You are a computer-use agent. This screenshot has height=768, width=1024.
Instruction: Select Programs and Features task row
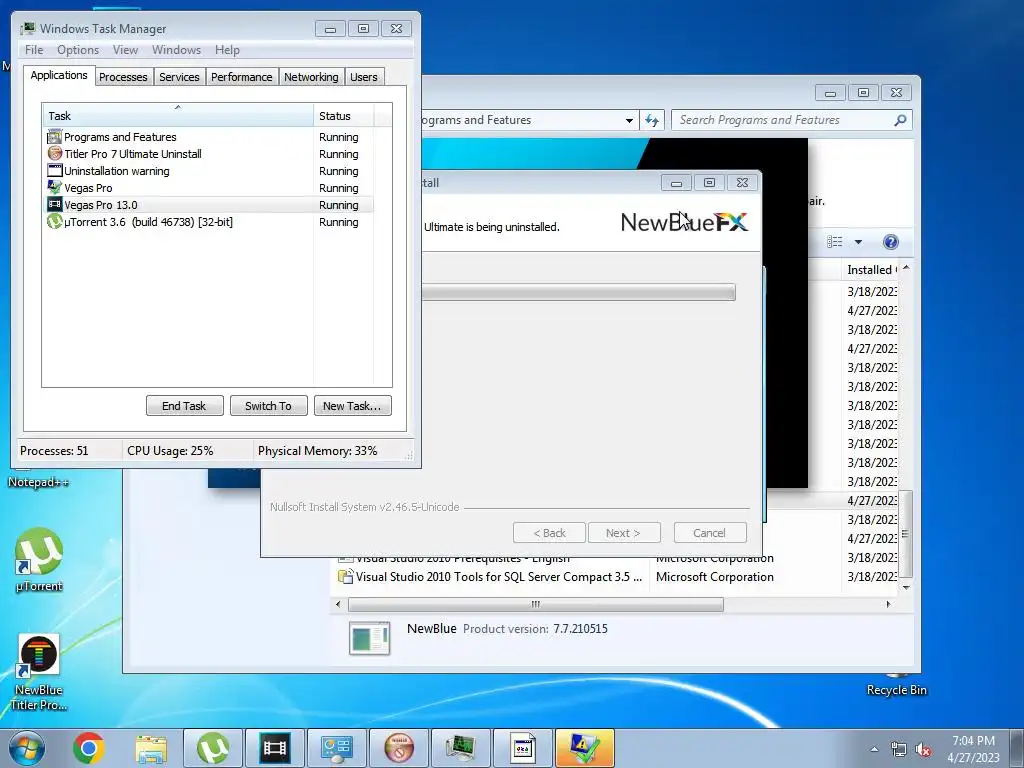209,137
